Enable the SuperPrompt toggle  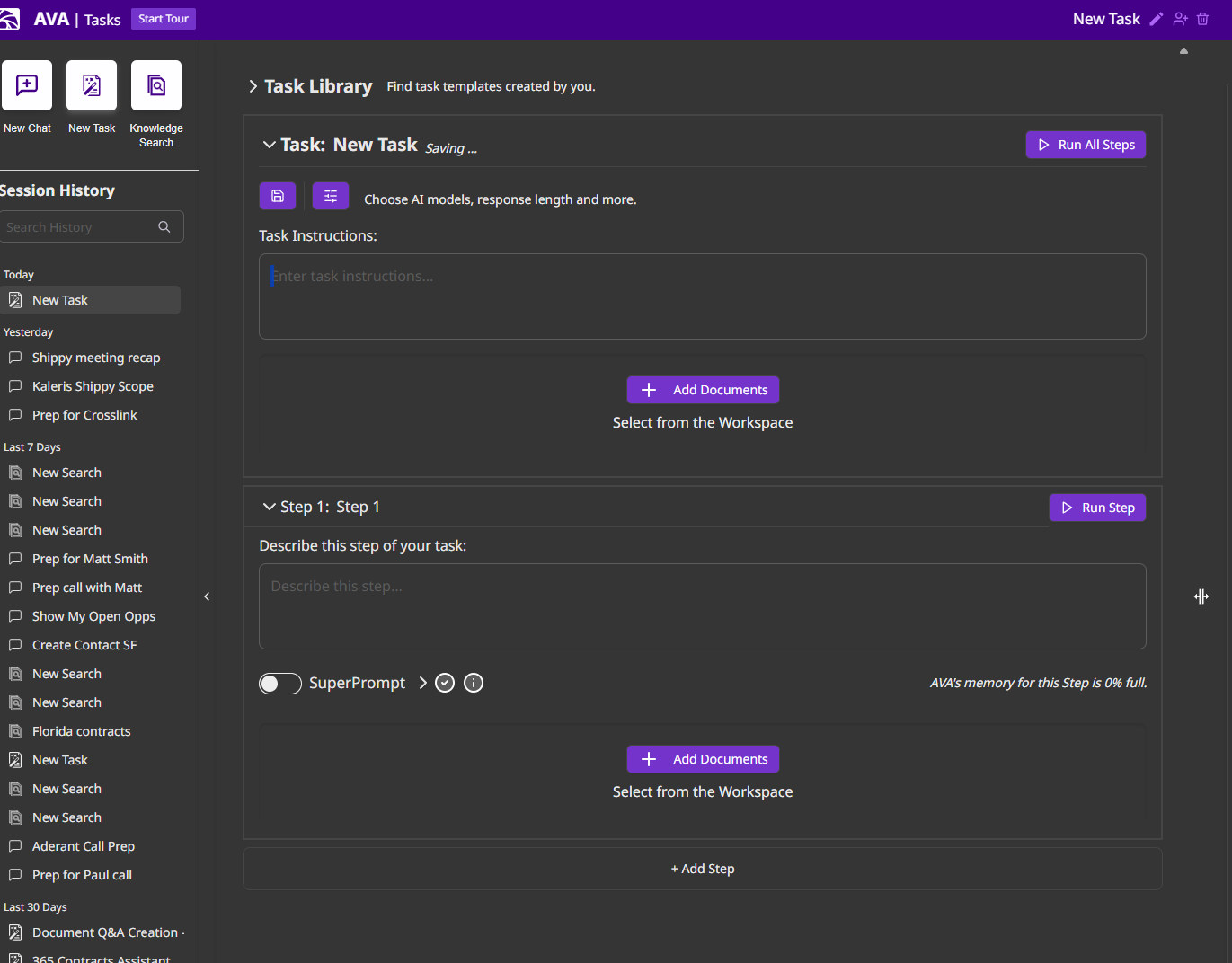[x=279, y=683]
